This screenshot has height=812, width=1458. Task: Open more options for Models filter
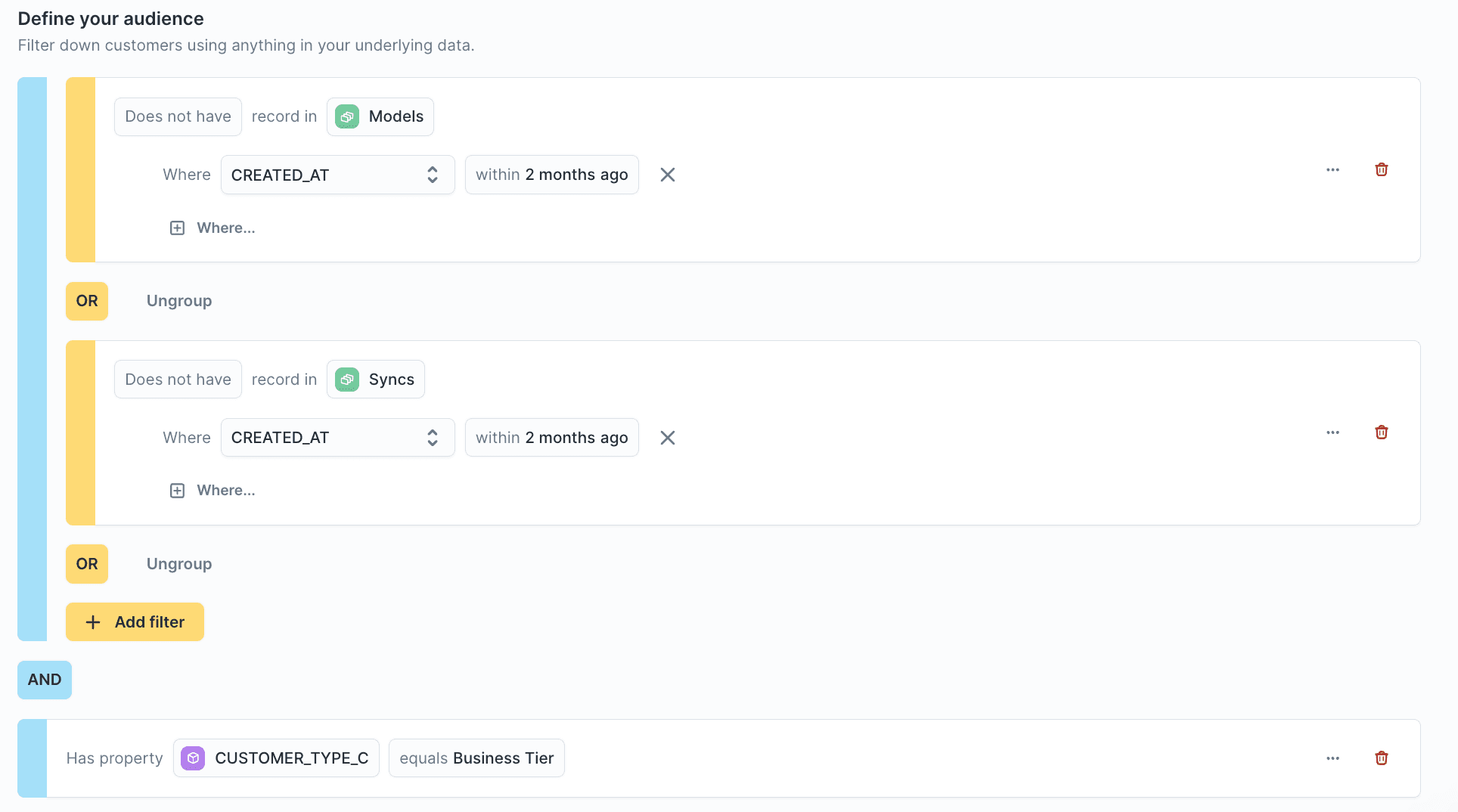coord(1332,170)
